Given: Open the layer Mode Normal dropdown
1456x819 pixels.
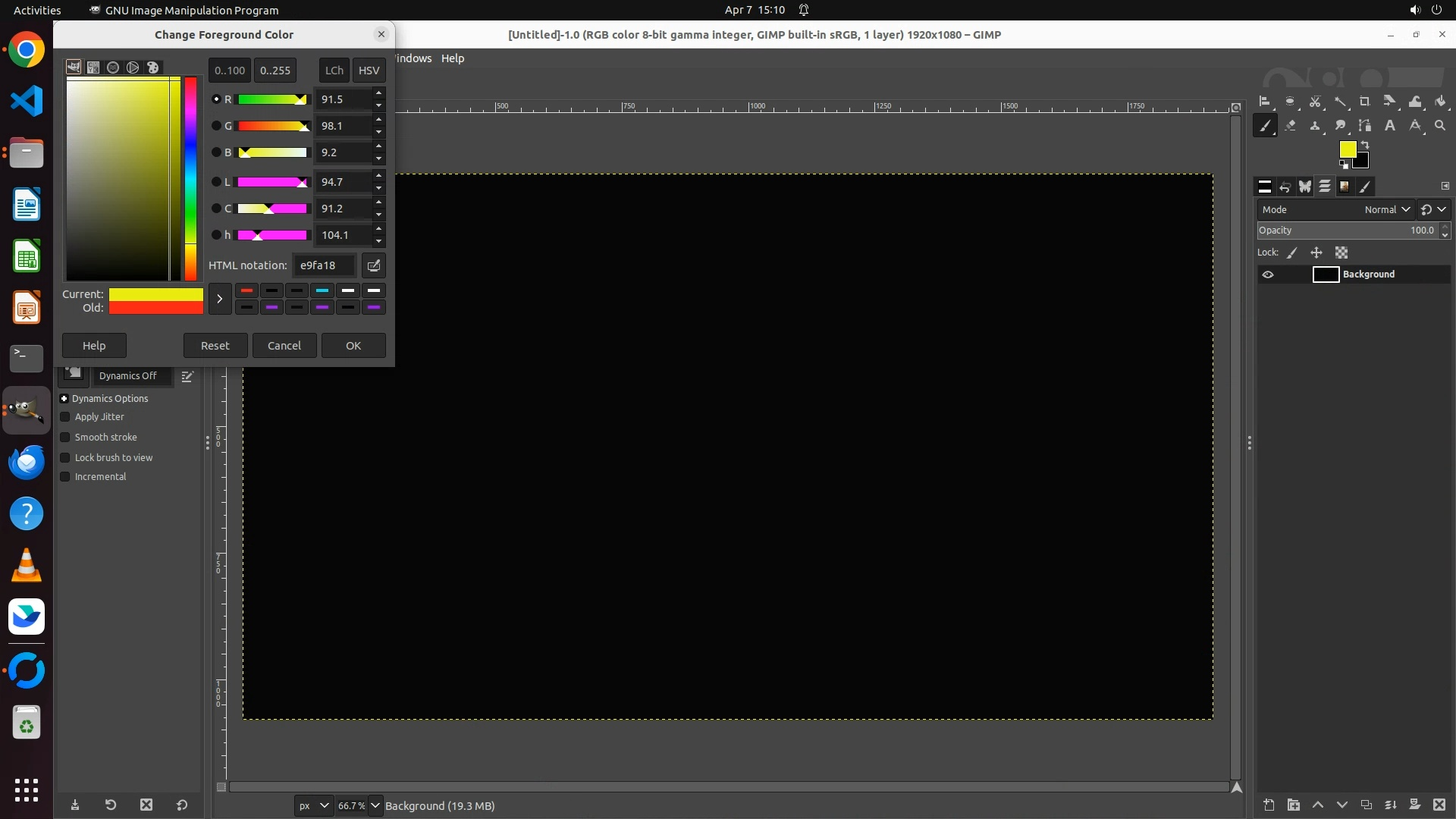Looking at the screenshot, I should click(1387, 210).
